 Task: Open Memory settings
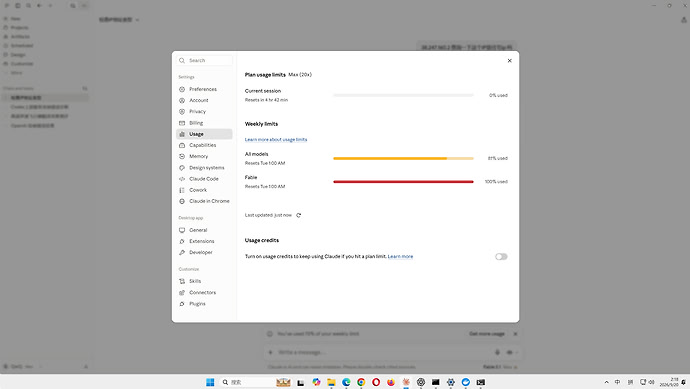click(204, 157)
